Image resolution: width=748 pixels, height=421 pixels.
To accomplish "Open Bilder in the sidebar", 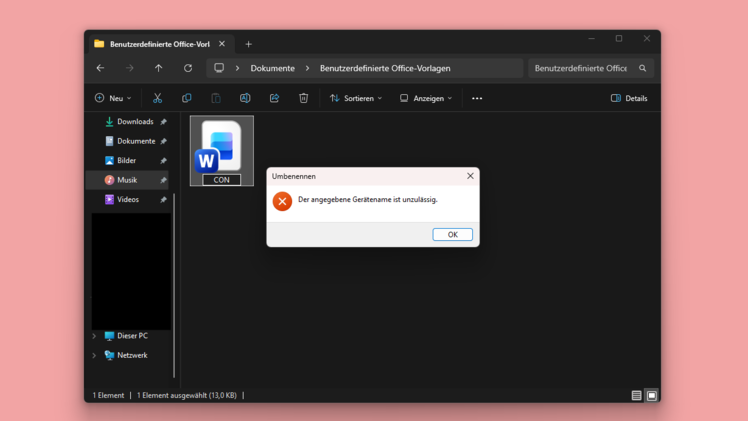I will [x=120, y=161].
